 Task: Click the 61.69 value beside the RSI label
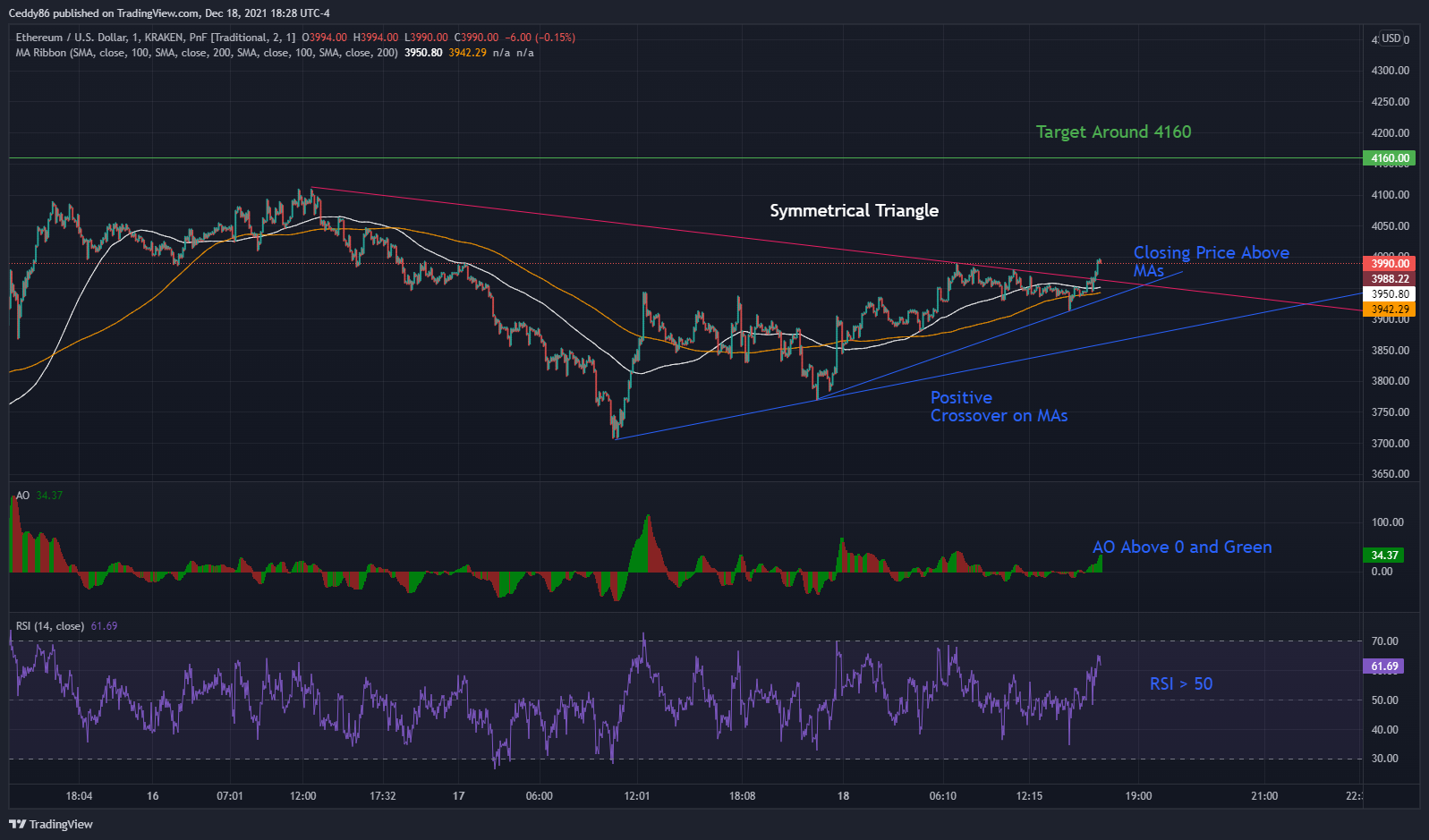pos(104,626)
